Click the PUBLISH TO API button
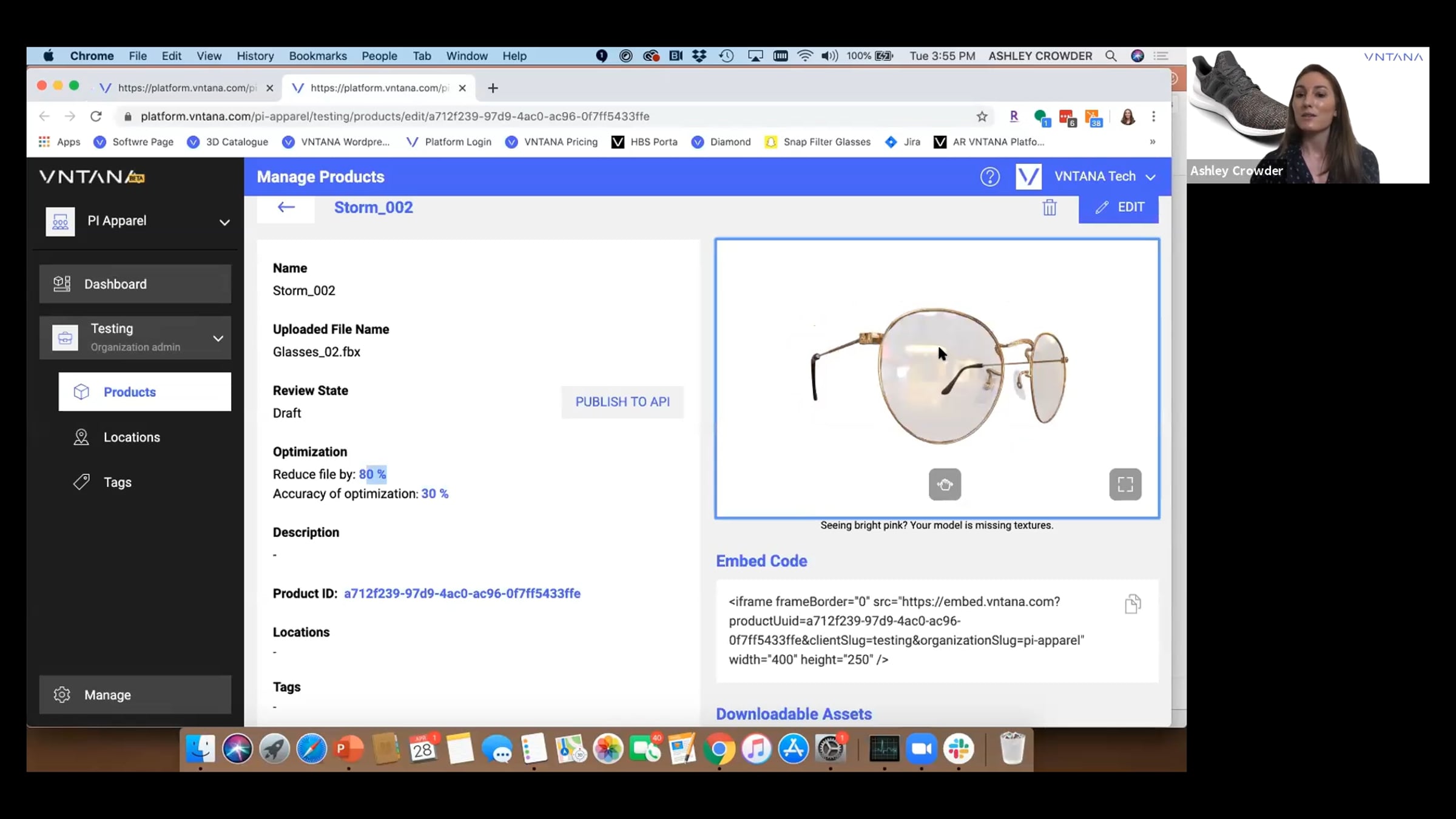The width and height of the screenshot is (1456, 819). tap(622, 402)
